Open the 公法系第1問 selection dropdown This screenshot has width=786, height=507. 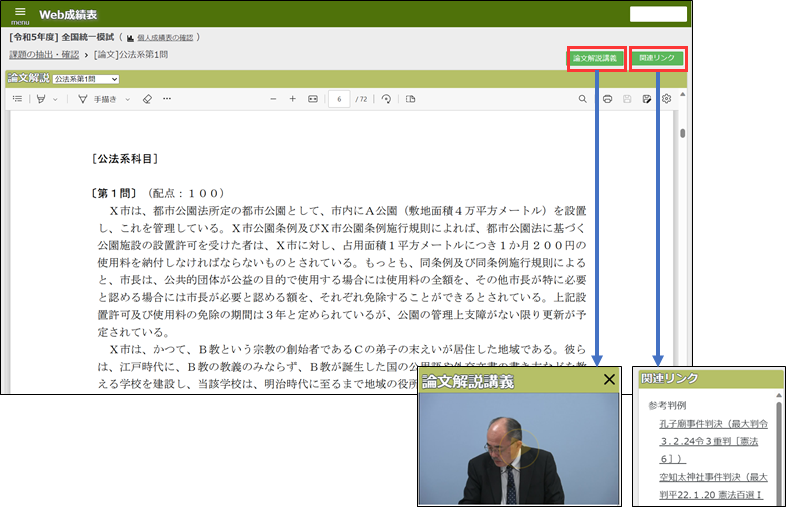[87, 78]
